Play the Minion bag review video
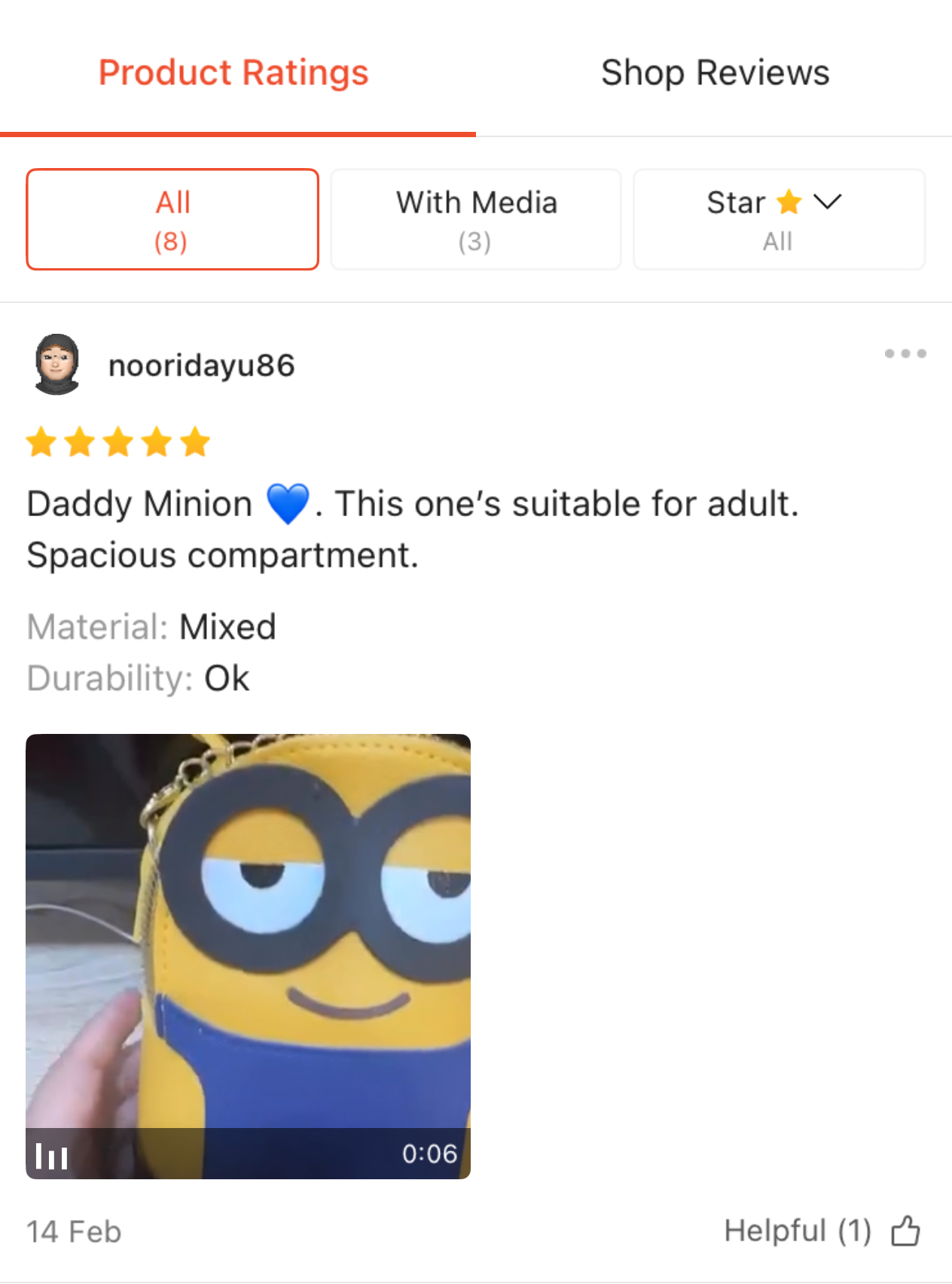Image resolution: width=952 pixels, height=1284 pixels. pyautogui.click(x=248, y=956)
